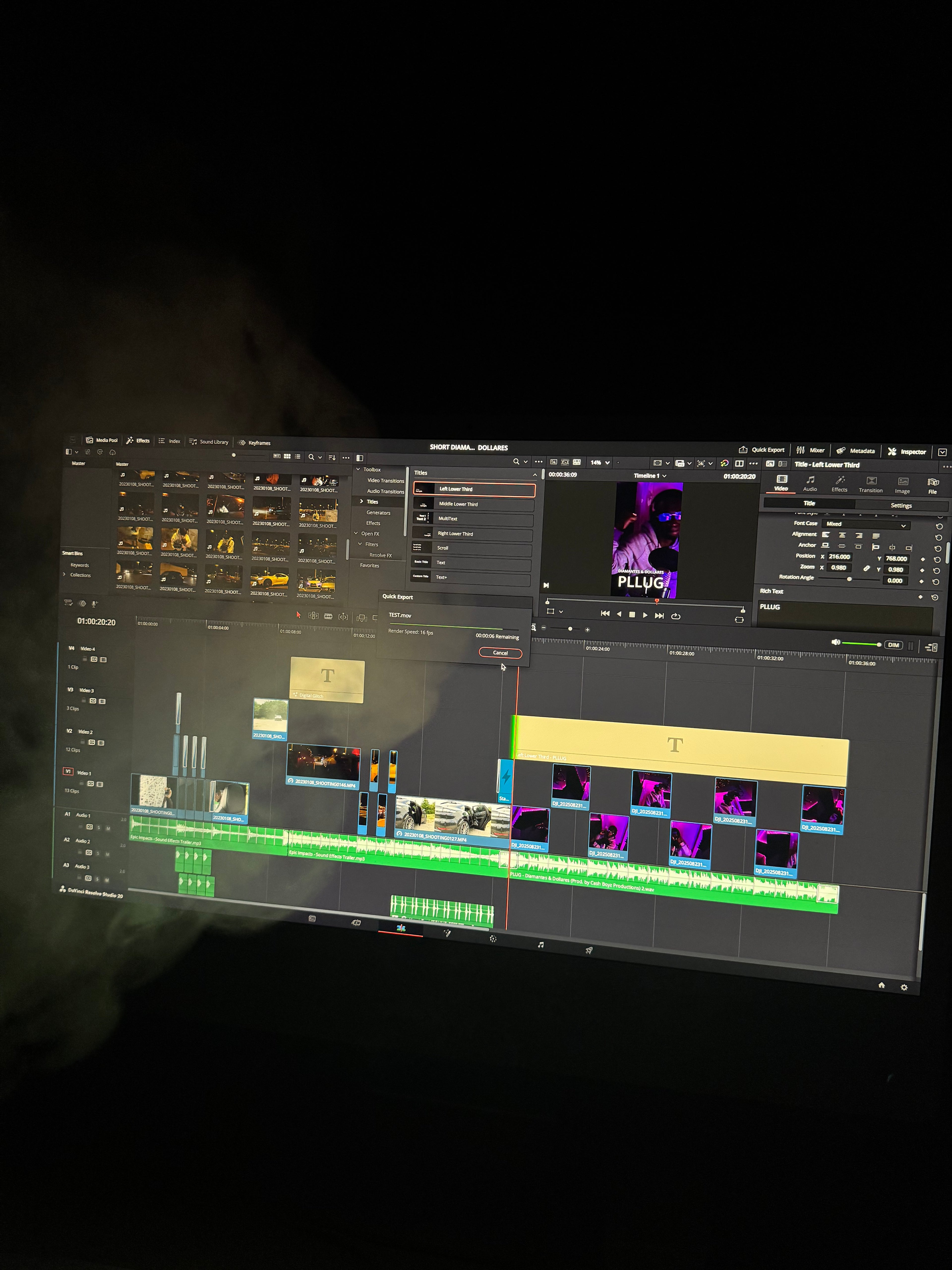
Task: Reset the Font Case parameter
Action: pos(939,527)
